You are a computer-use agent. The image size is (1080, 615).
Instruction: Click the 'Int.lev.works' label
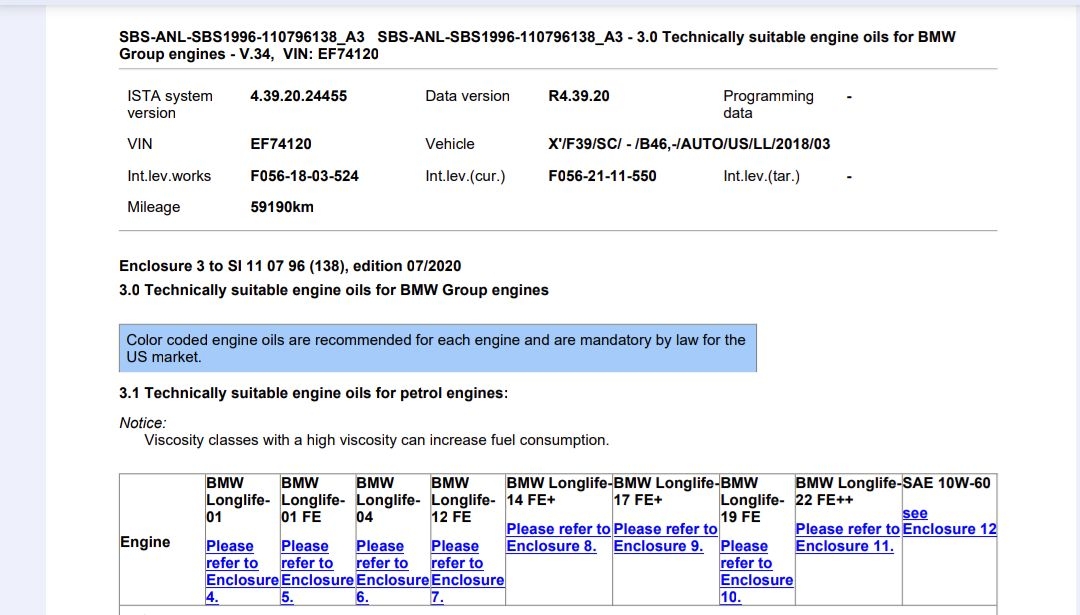point(169,176)
